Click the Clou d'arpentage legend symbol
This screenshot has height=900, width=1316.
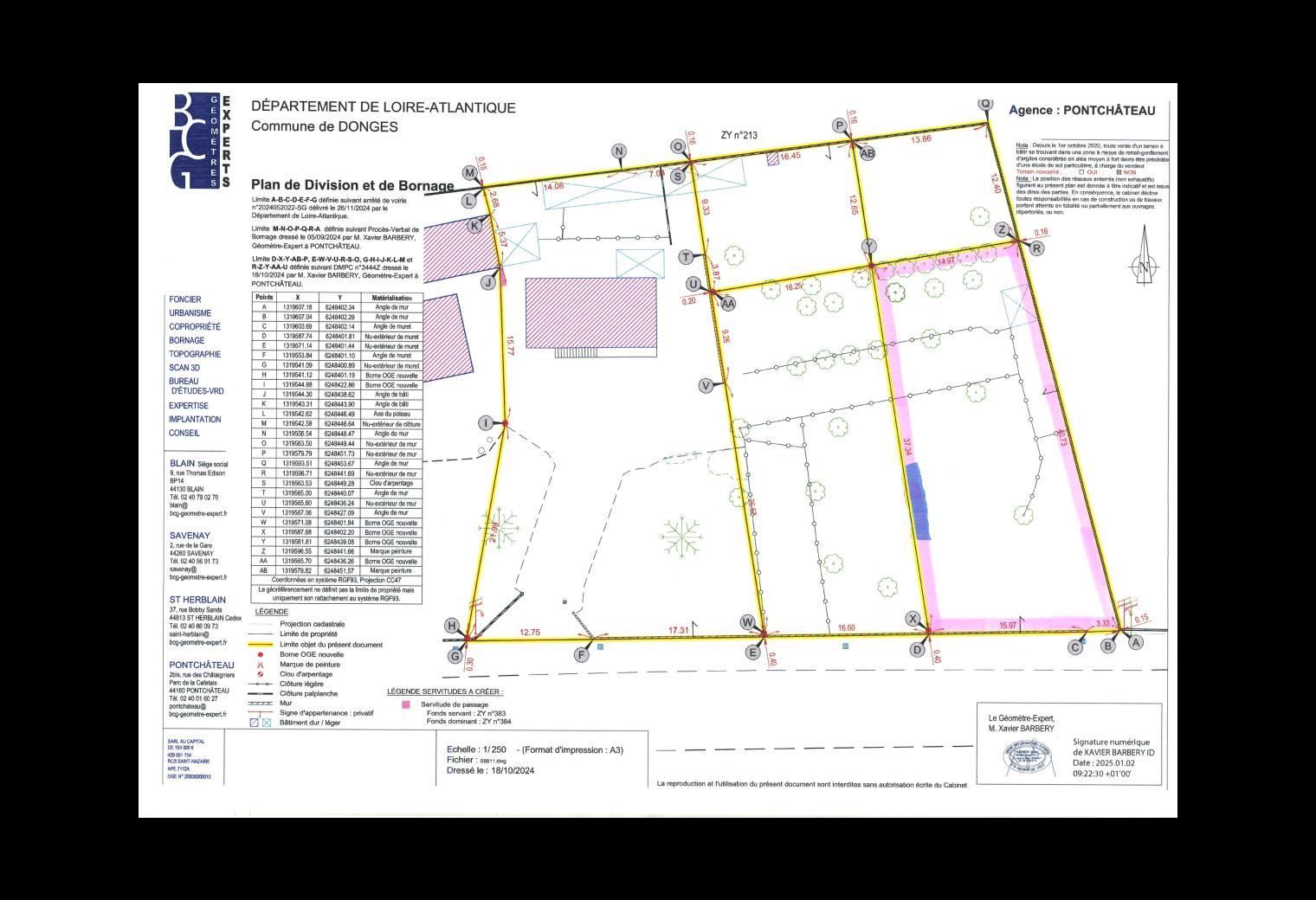260,674
